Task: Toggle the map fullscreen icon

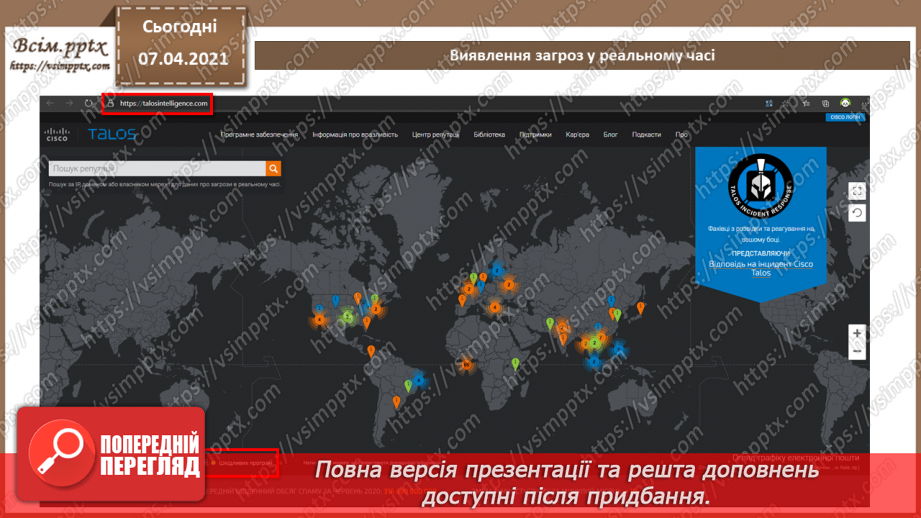Action: 857,191
